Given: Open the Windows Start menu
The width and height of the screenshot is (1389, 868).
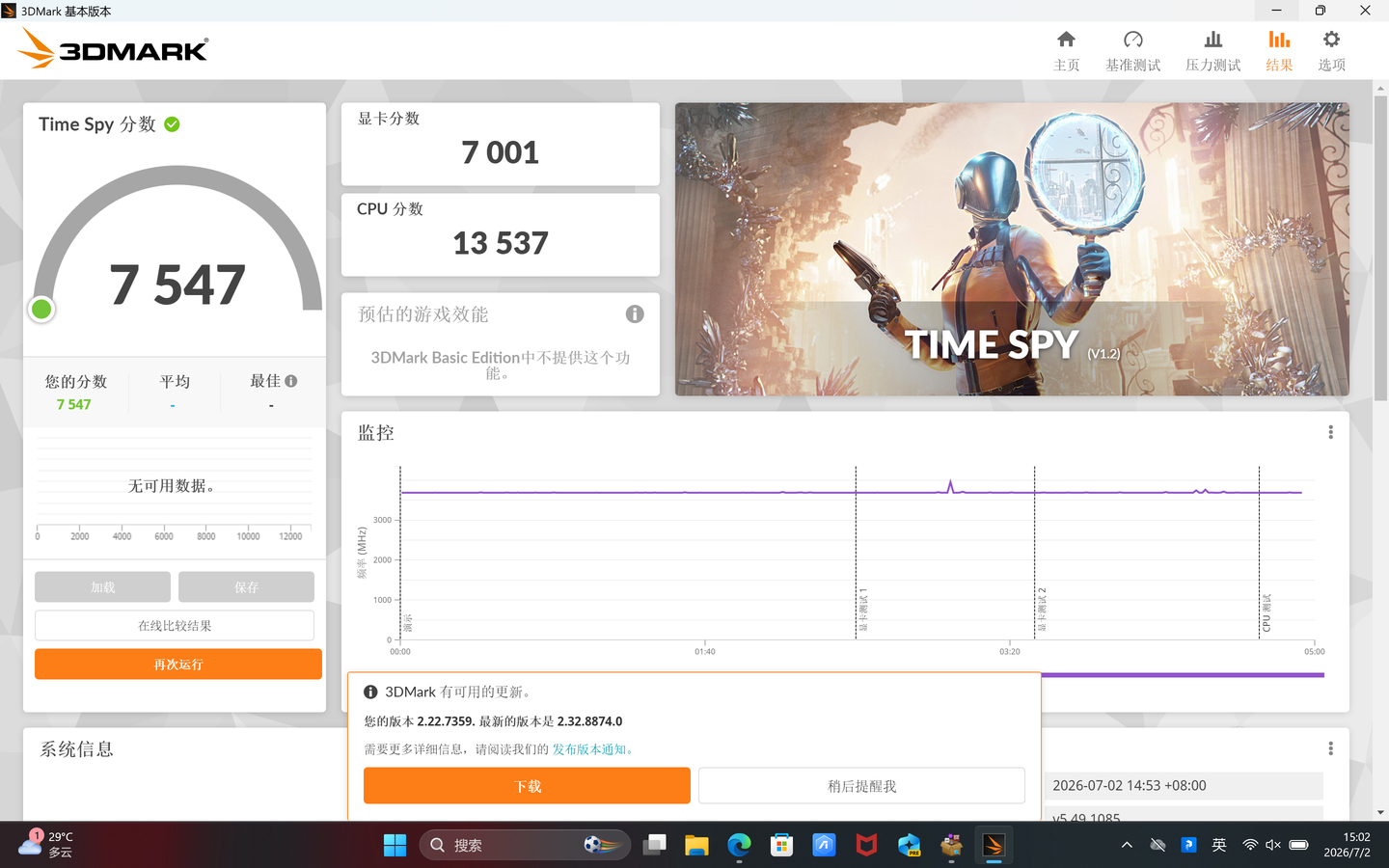Looking at the screenshot, I should pyautogui.click(x=395, y=845).
